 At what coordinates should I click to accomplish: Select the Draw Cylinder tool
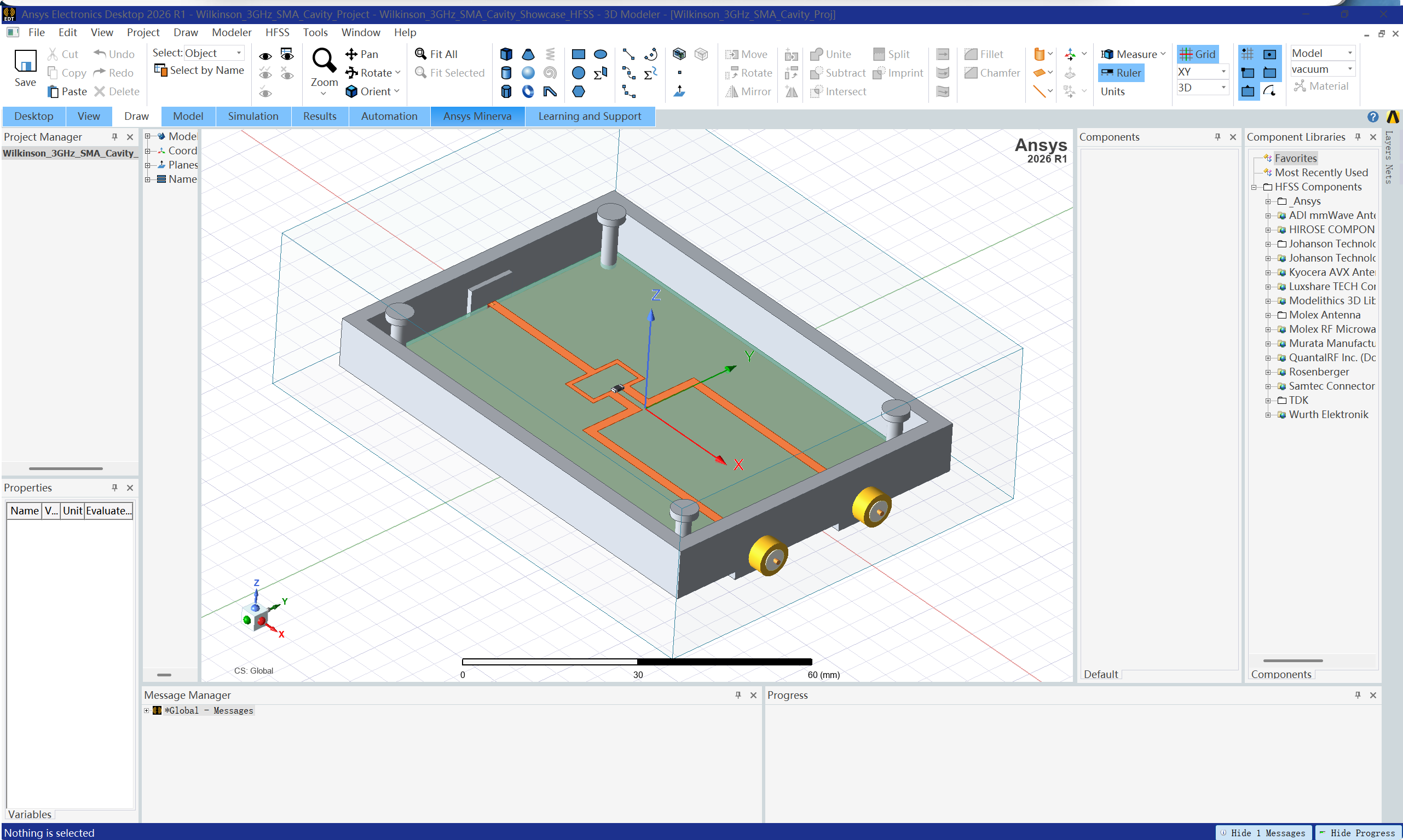click(x=506, y=73)
